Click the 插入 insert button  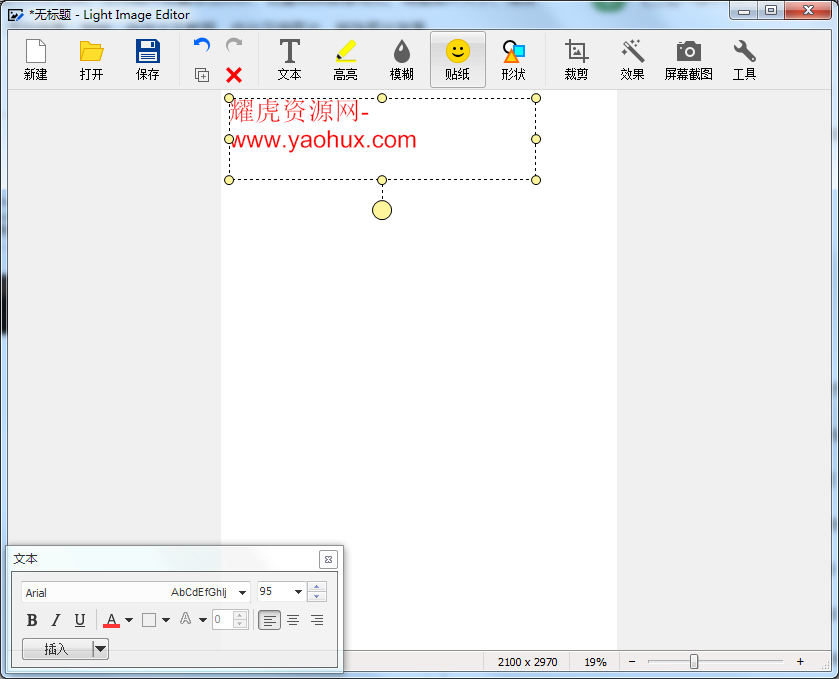point(57,649)
